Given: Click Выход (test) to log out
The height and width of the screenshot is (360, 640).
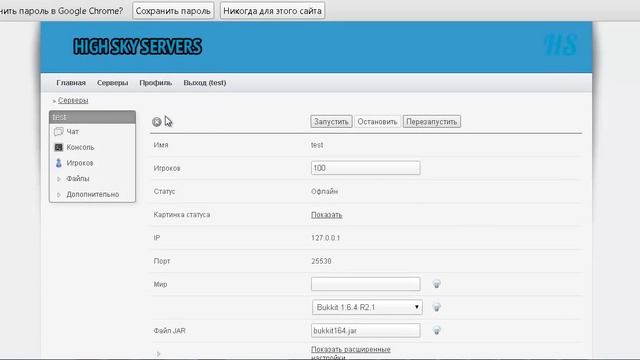Looking at the screenshot, I should click(x=205, y=83).
